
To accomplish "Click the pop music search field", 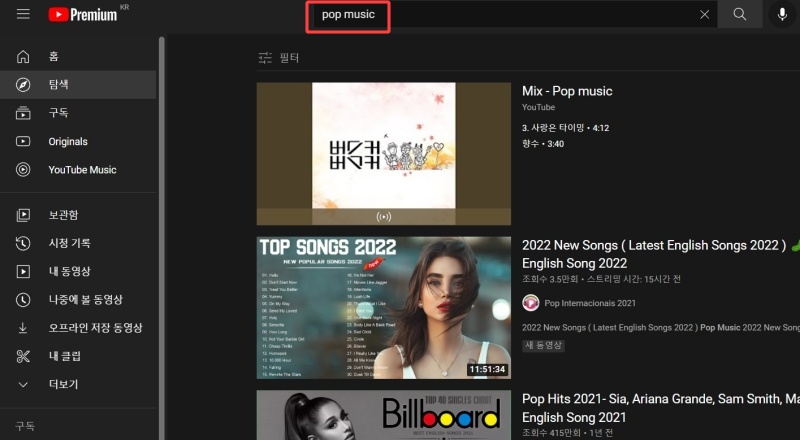I will tap(512, 14).
